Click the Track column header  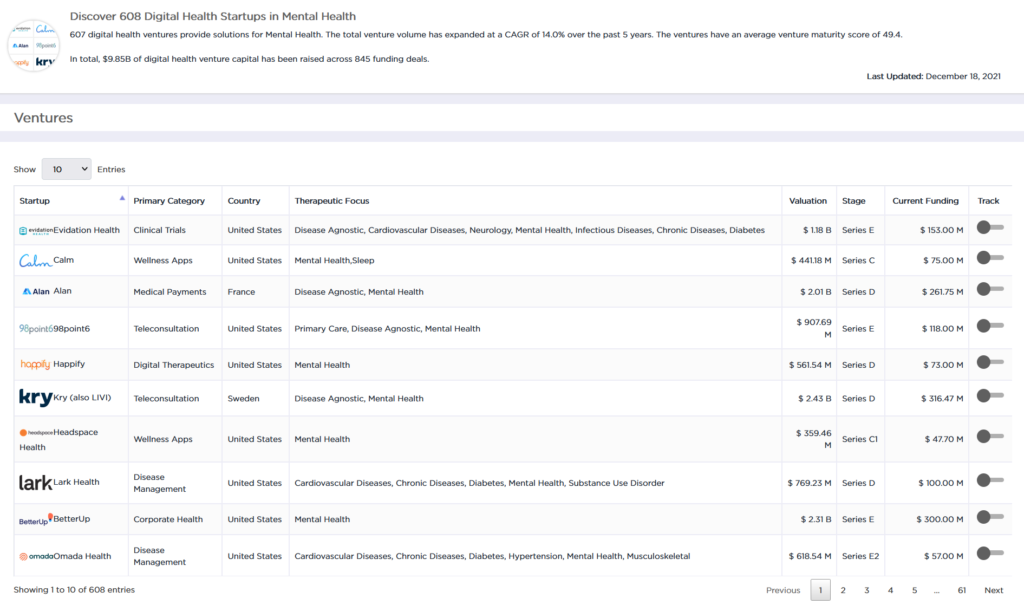pyautogui.click(x=988, y=201)
